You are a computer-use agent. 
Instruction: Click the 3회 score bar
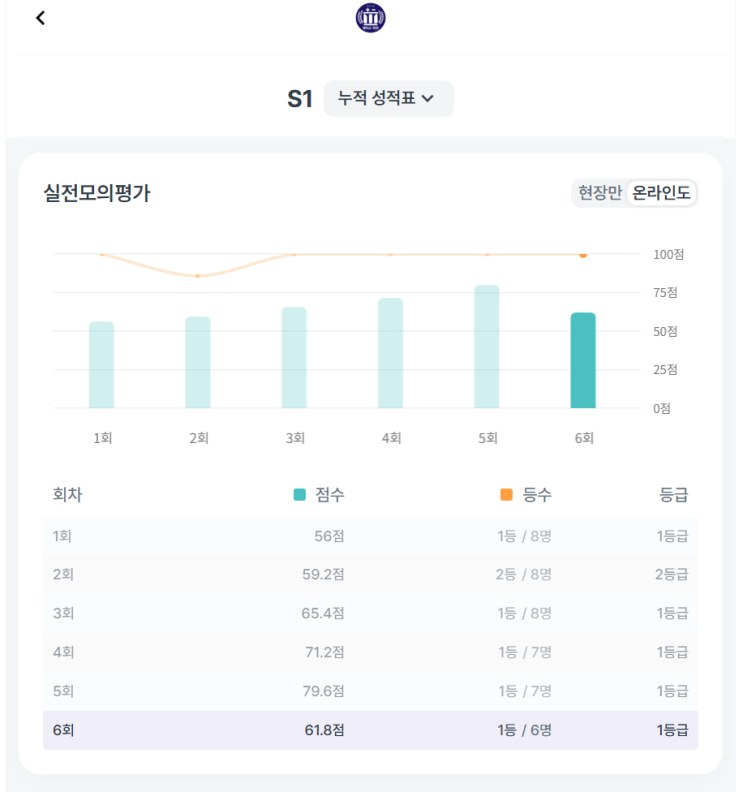[x=294, y=358]
